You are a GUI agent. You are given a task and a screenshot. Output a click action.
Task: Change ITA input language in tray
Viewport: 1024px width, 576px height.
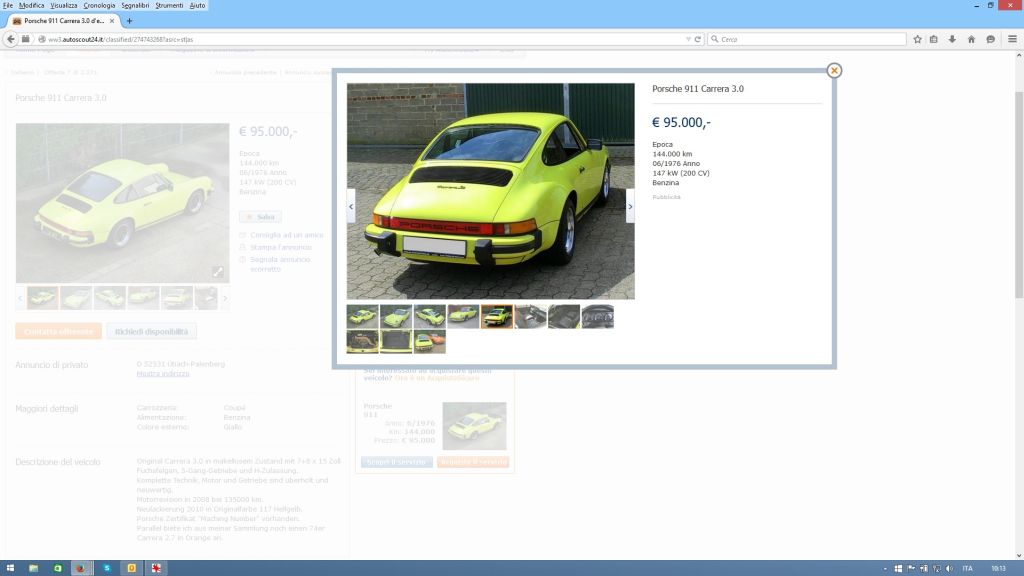click(x=967, y=569)
